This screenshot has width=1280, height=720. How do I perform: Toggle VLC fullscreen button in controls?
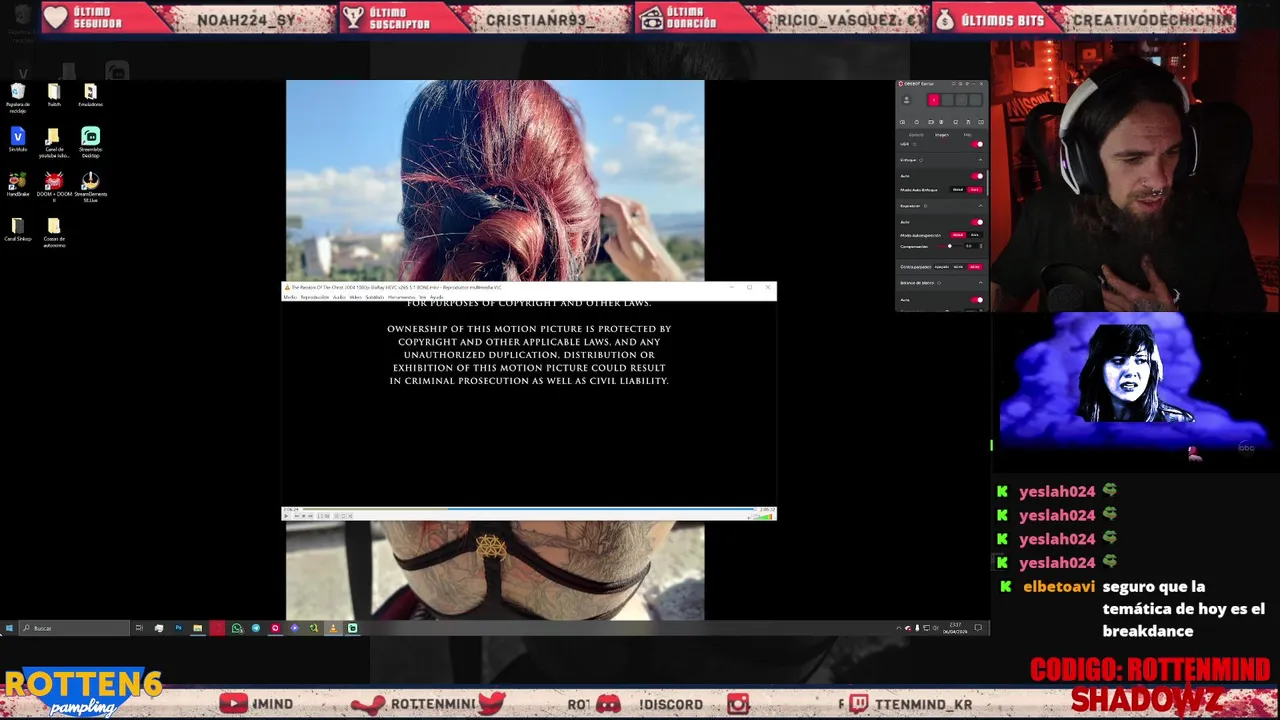(320, 516)
